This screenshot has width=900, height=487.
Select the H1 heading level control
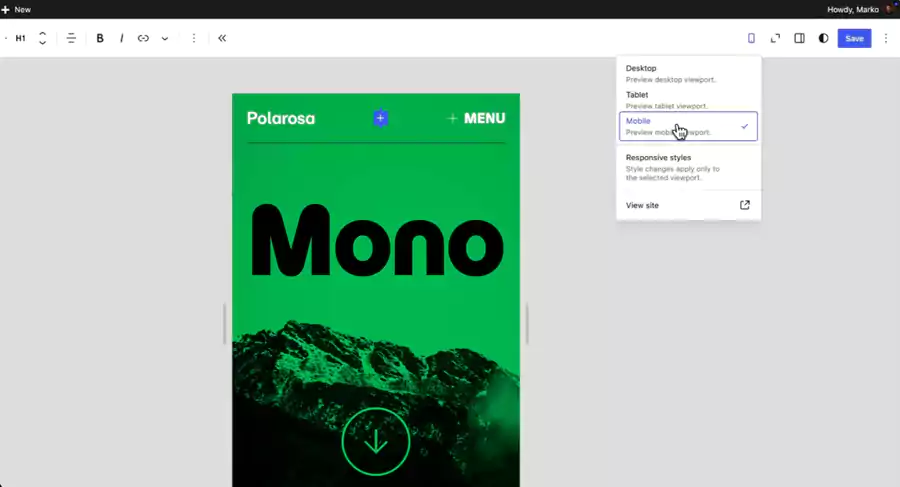(x=20, y=38)
